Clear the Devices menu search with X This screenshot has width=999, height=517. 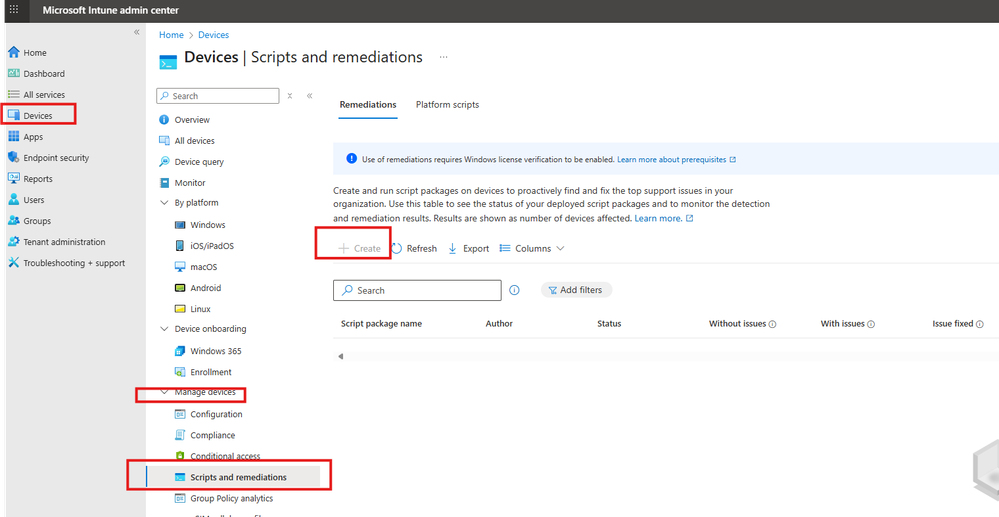[x=289, y=96]
